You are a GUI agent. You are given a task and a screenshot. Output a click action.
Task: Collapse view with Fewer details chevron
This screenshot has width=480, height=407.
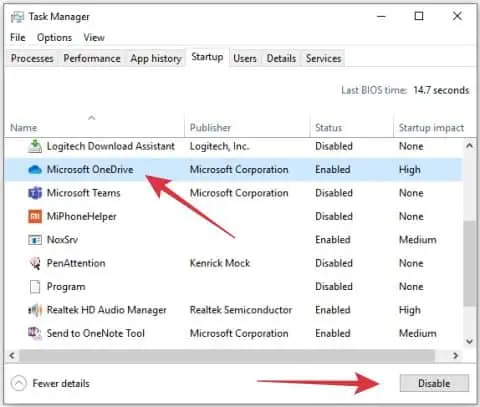(x=19, y=383)
